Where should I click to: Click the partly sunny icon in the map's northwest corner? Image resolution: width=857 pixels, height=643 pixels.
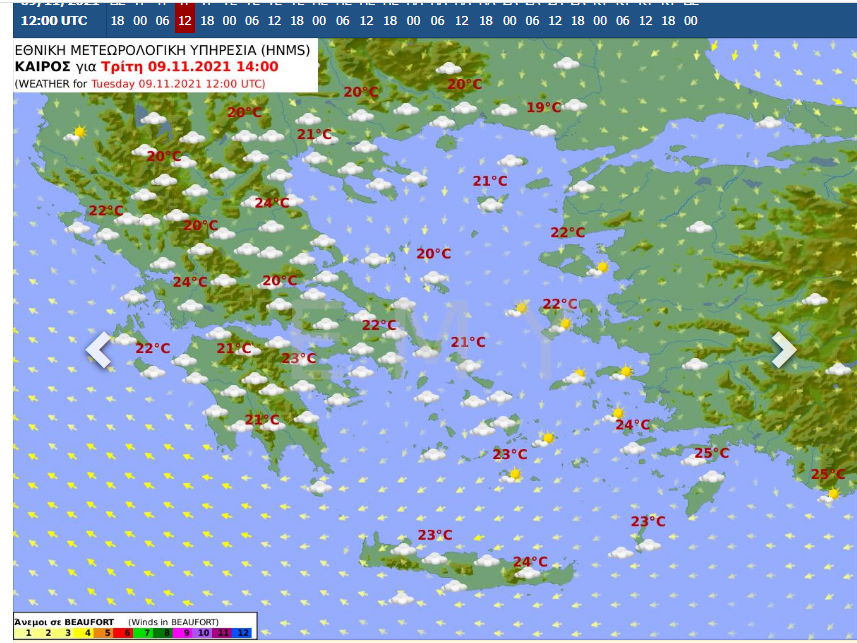pyautogui.click(x=76, y=133)
